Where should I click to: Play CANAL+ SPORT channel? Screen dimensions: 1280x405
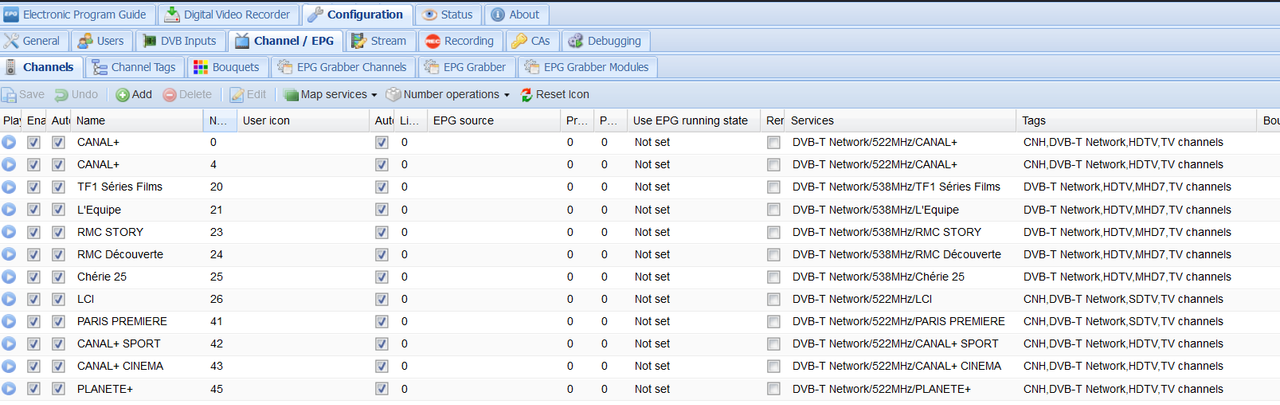9,344
